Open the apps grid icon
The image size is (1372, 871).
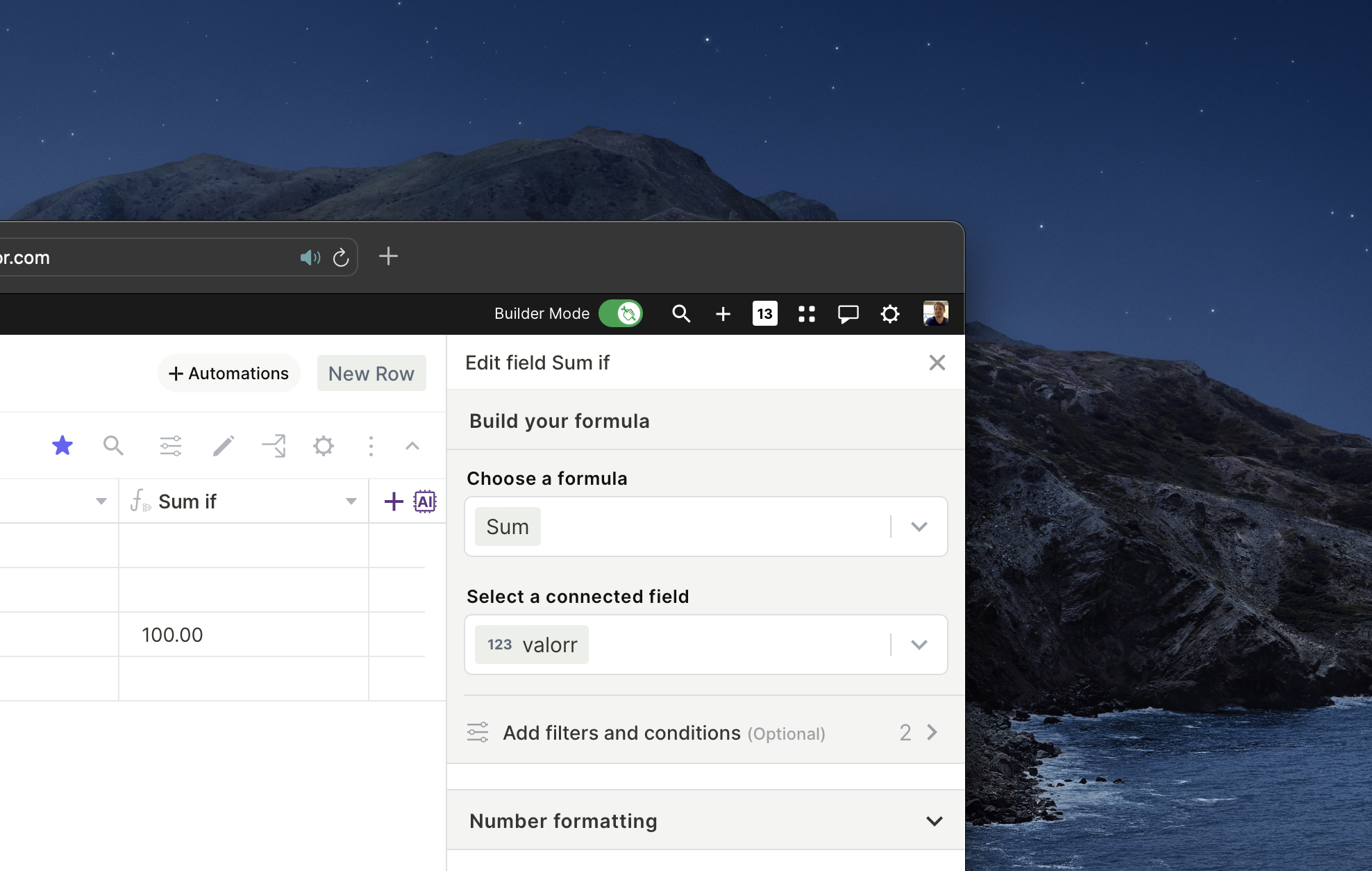coord(806,314)
